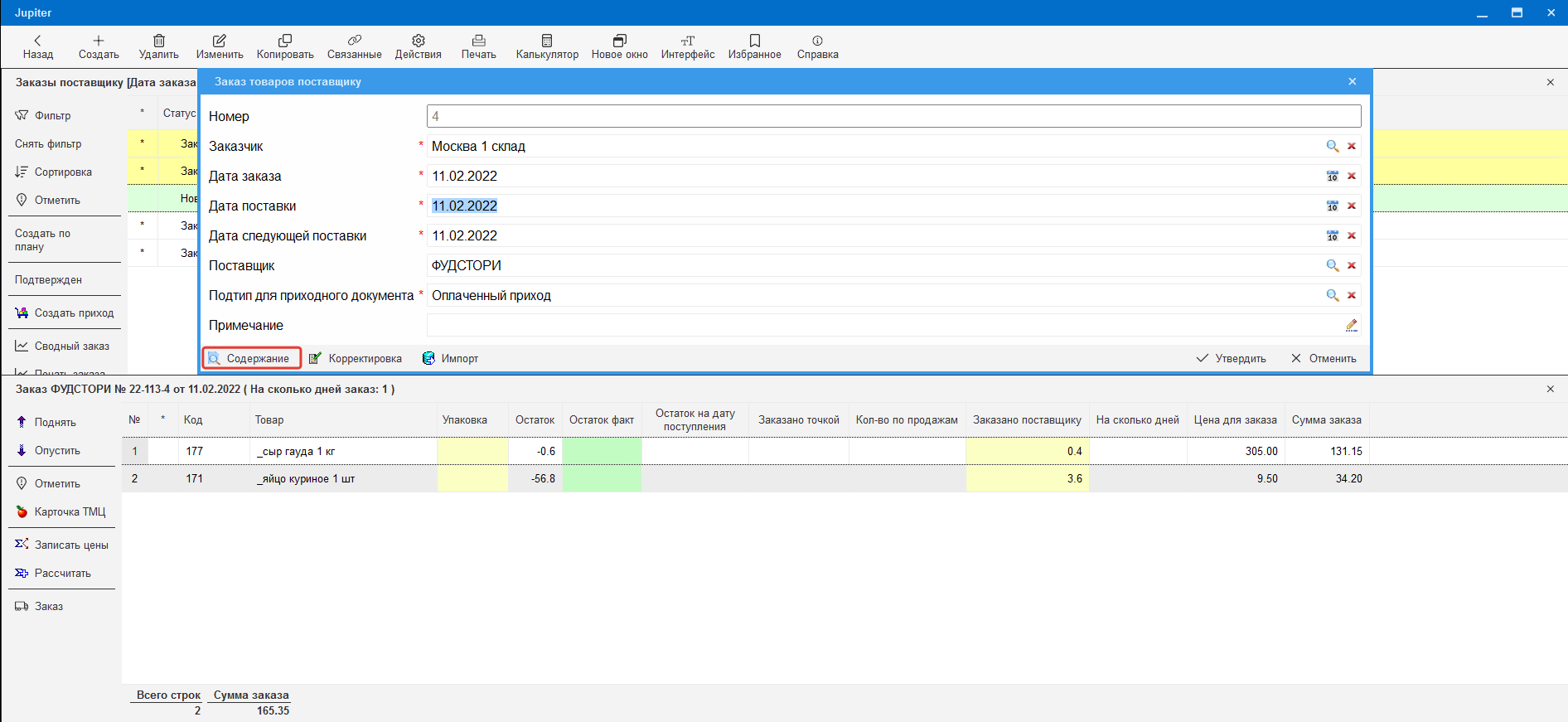Viewport: 1568px width, 722px height.
Task: Open calendar for Дата поставки
Action: pyautogui.click(x=1333, y=206)
